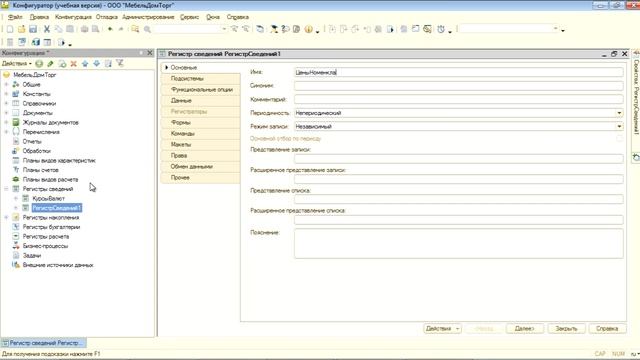Click the filter icon in Configuration panel toolbar
This screenshot has height=360, width=640.
(120, 63)
